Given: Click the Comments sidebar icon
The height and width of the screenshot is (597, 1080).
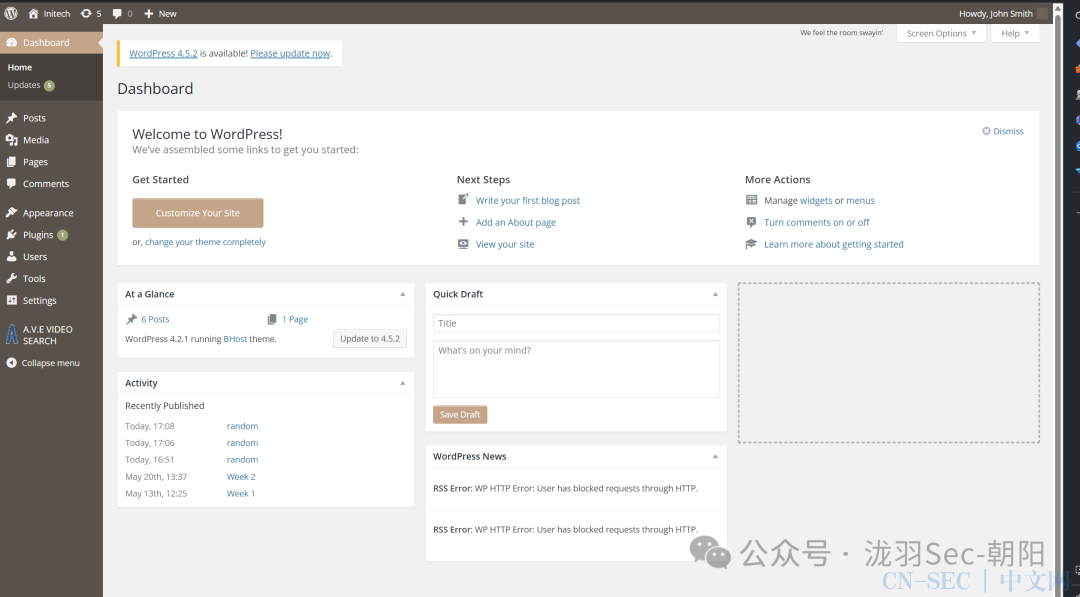Looking at the screenshot, I should [12, 184].
